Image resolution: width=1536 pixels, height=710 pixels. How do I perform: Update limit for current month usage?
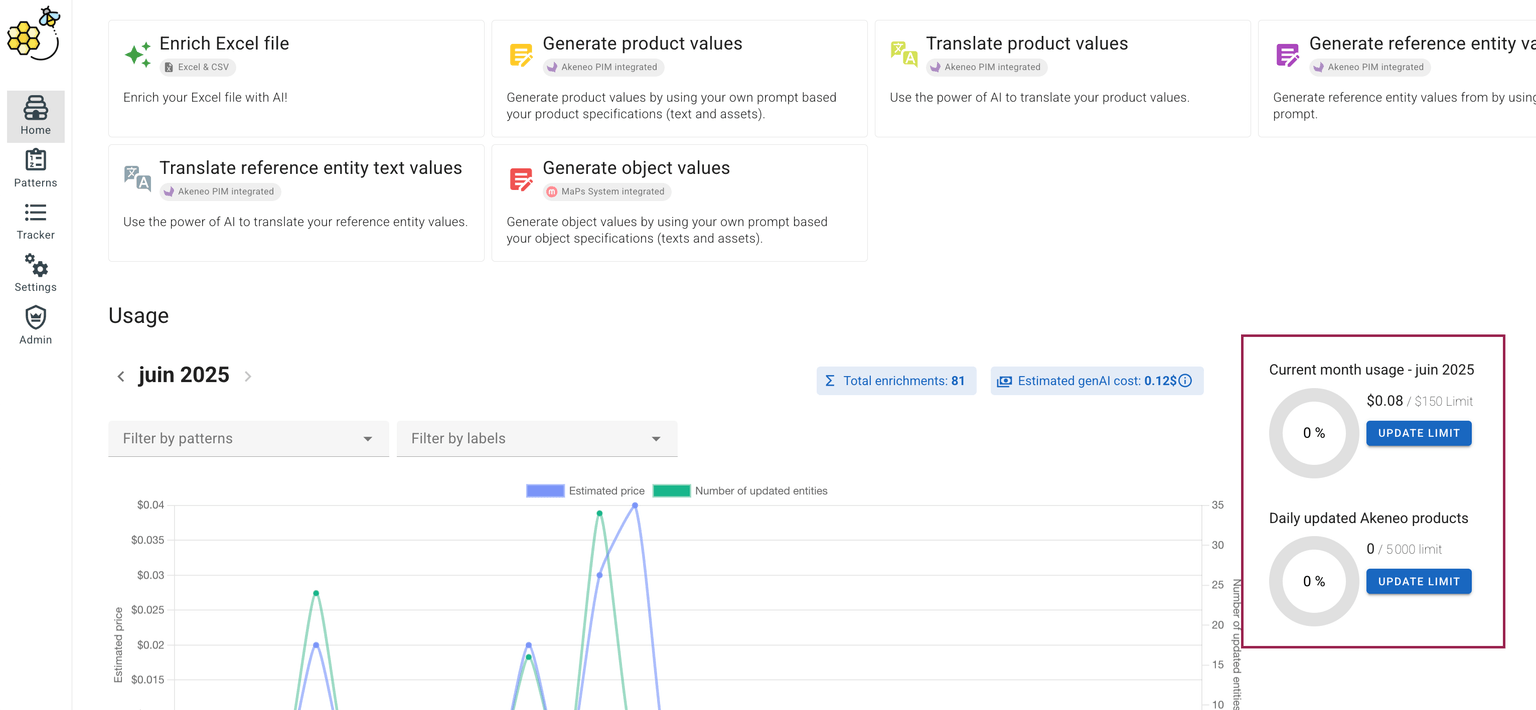(x=1418, y=433)
